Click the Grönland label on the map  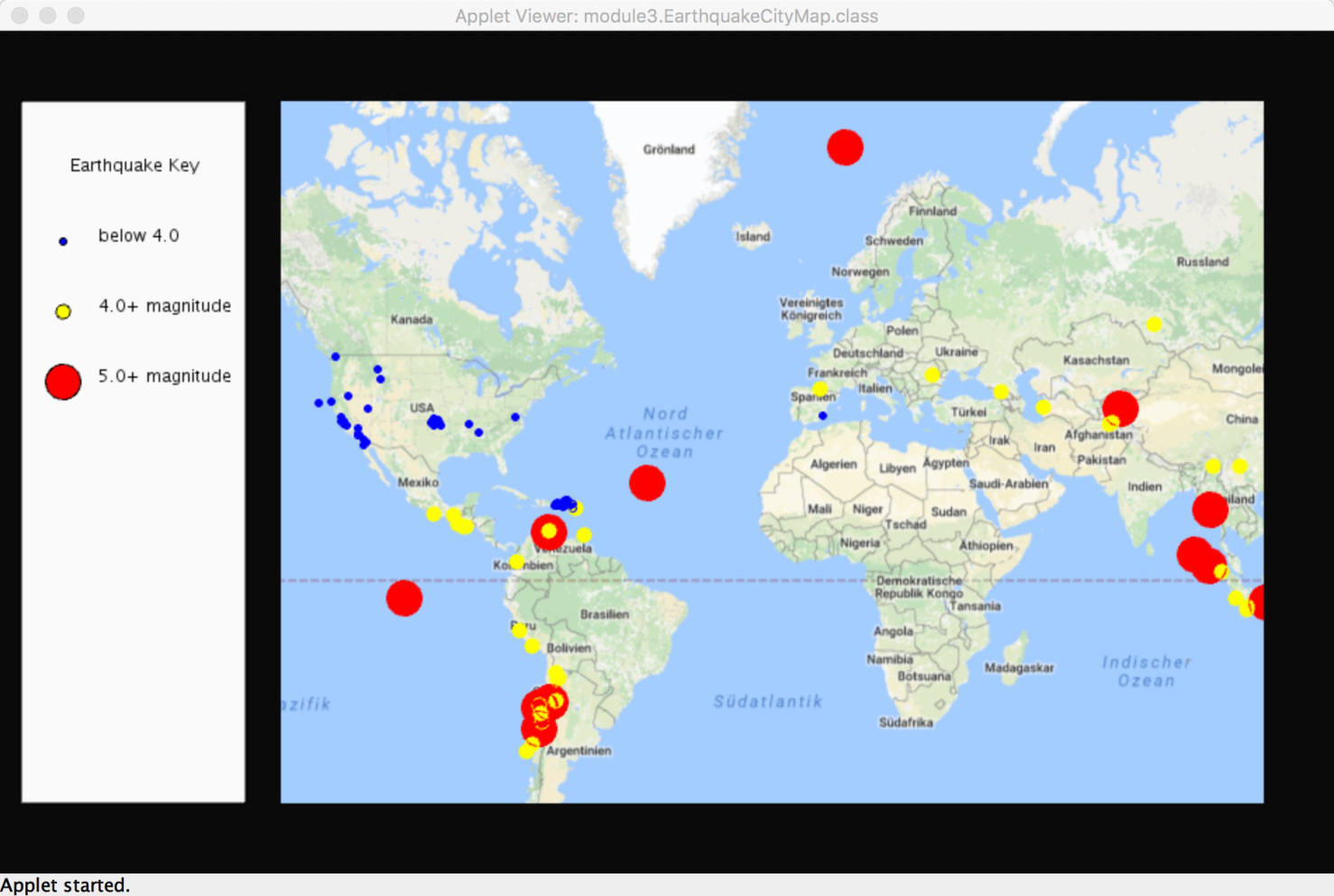tap(669, 150)
